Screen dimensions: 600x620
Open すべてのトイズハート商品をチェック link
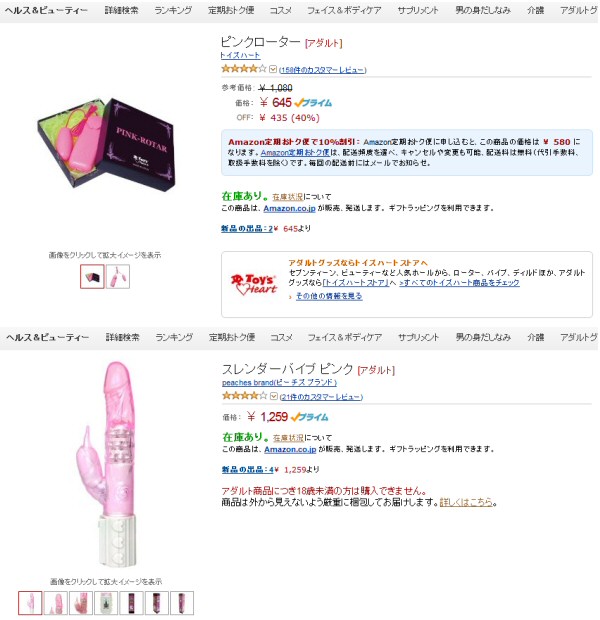click(459, 283)
